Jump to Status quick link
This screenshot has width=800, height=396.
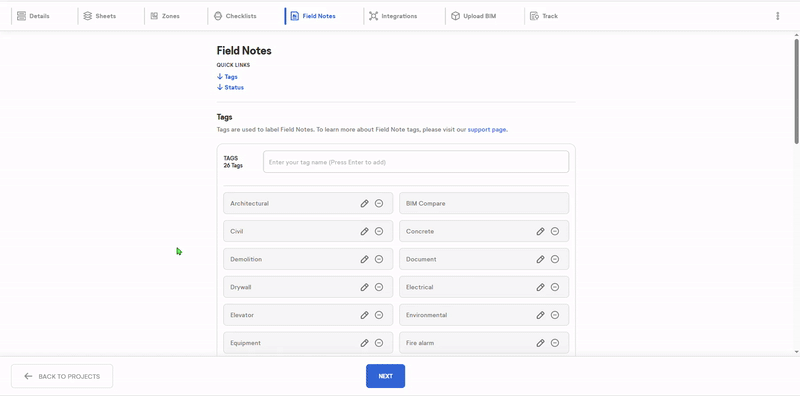coord(230,87)
